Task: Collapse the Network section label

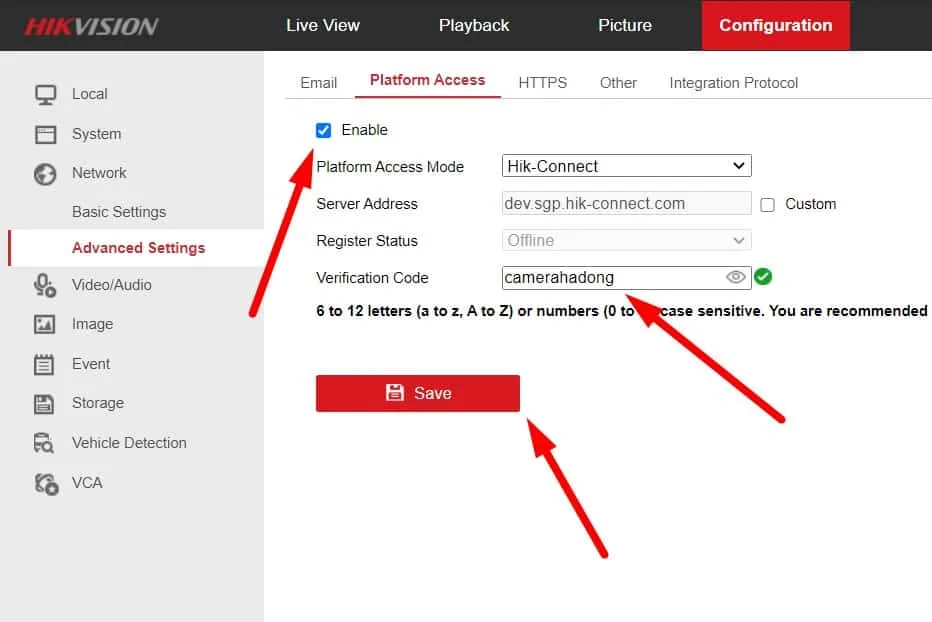Action: (x=99, y=173)
